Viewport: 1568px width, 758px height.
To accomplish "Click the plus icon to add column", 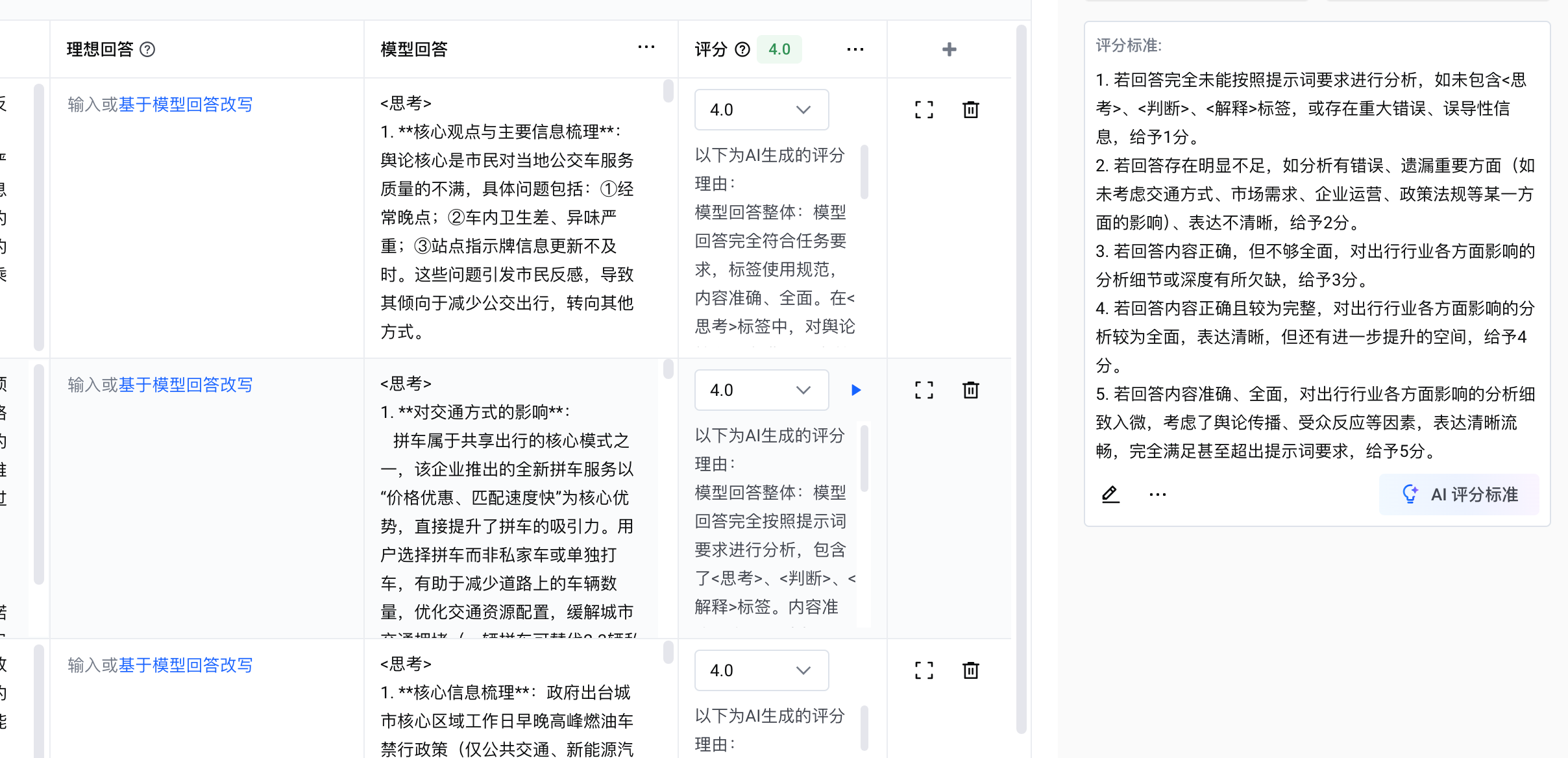I will click(949, 49).
